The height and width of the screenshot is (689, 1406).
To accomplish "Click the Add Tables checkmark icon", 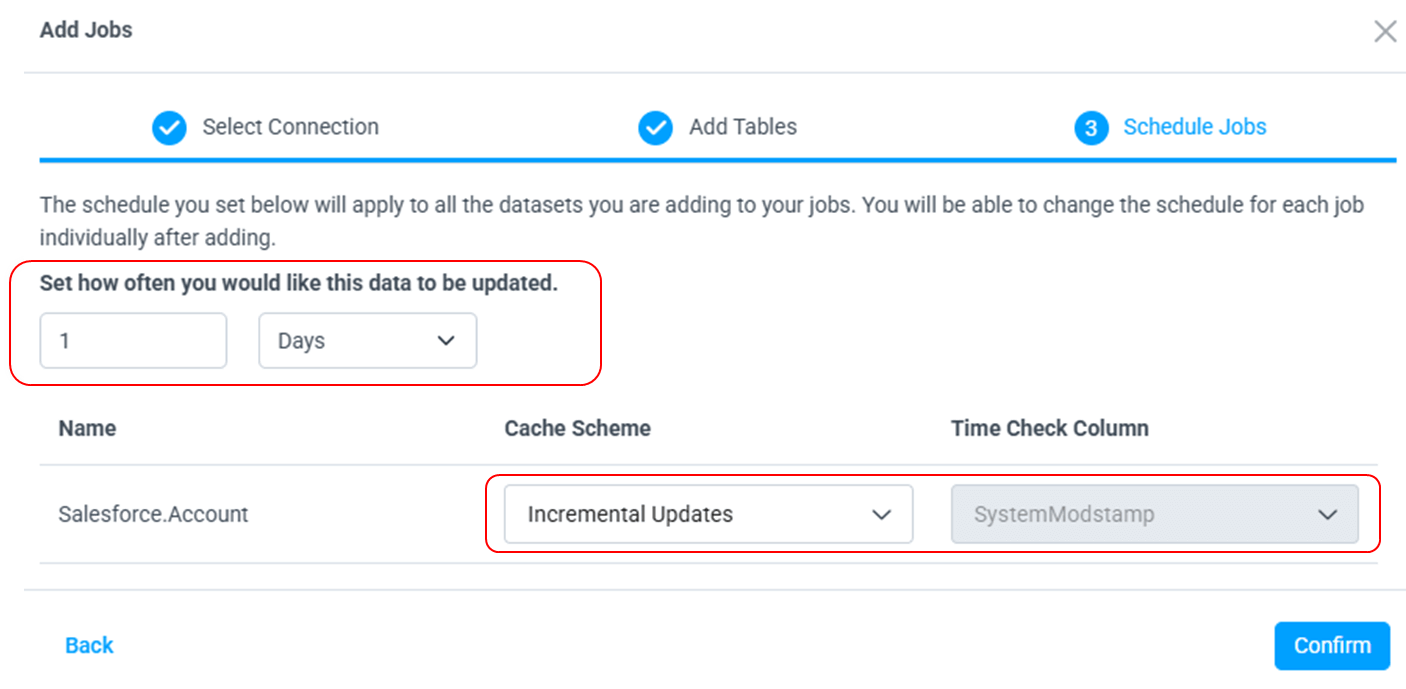I will point(655,127).
